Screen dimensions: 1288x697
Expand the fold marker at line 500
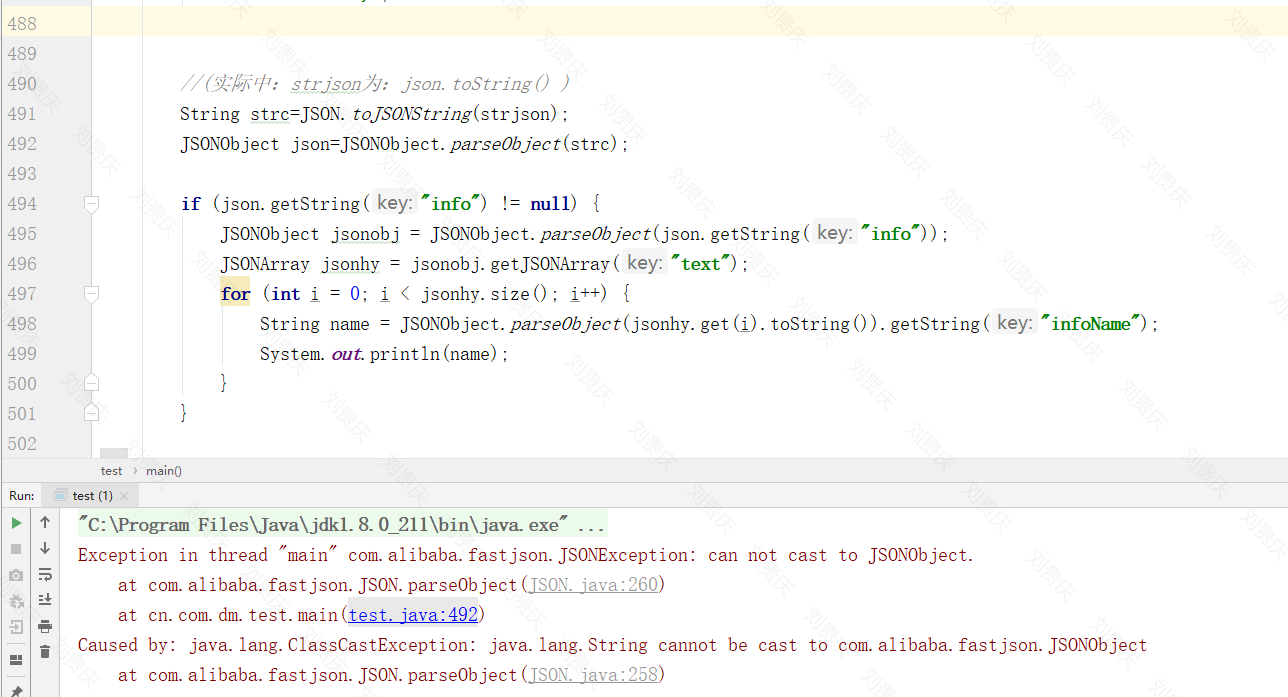pos(91,383)
